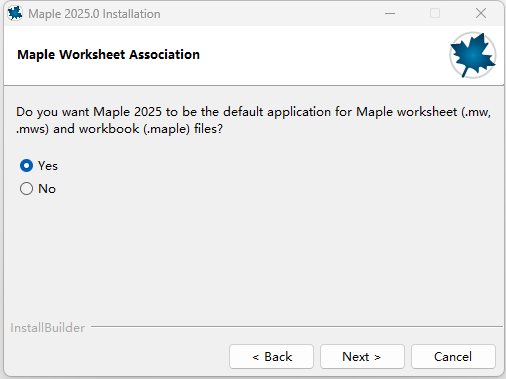
Task: Select the No radio button
Action: click(x=26, y=189)
